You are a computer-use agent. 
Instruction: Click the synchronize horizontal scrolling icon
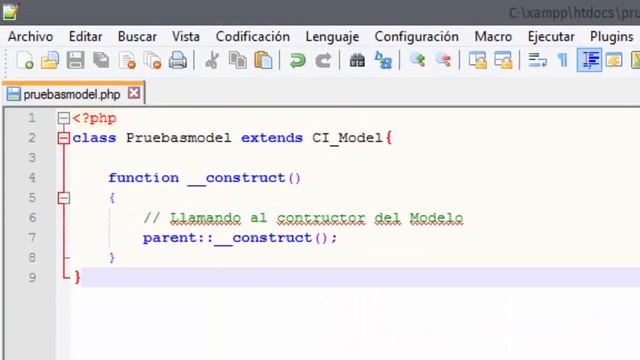503,60
